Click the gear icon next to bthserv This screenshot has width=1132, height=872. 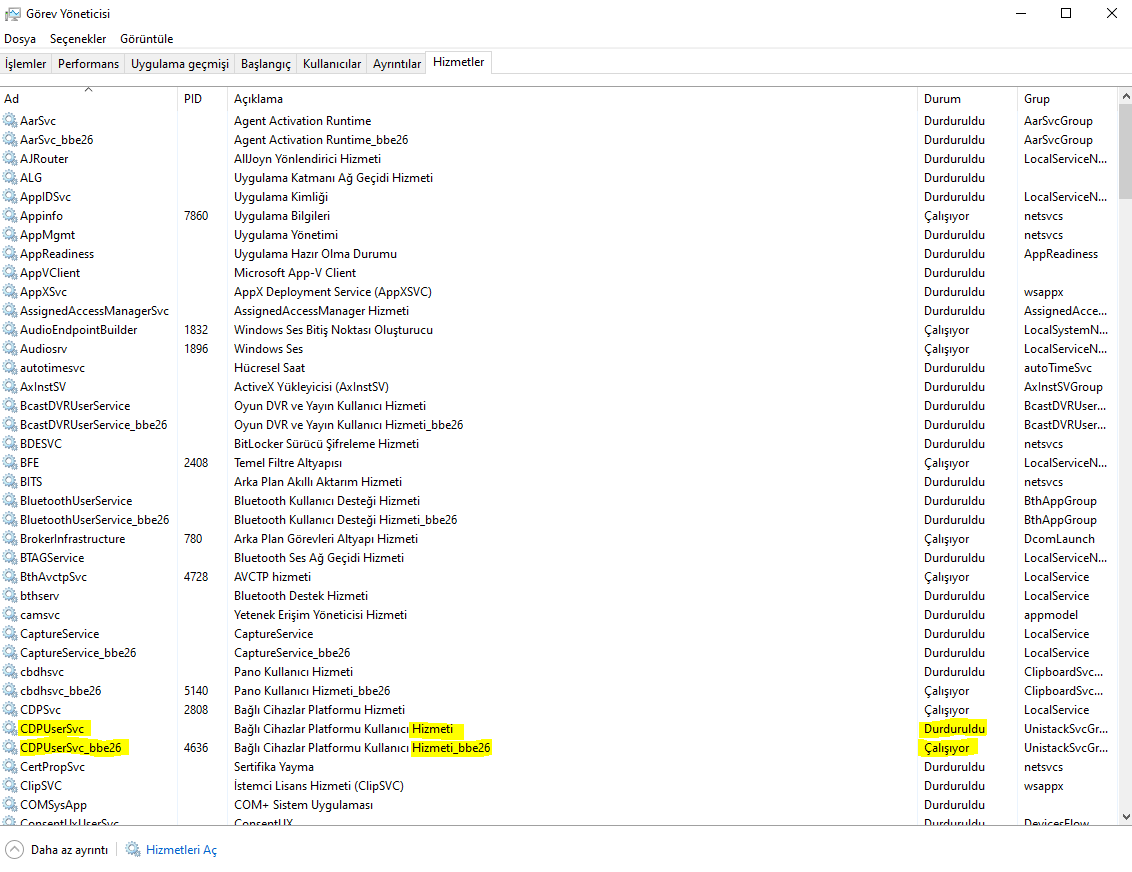pyautogui.click(x=10, y=596)
